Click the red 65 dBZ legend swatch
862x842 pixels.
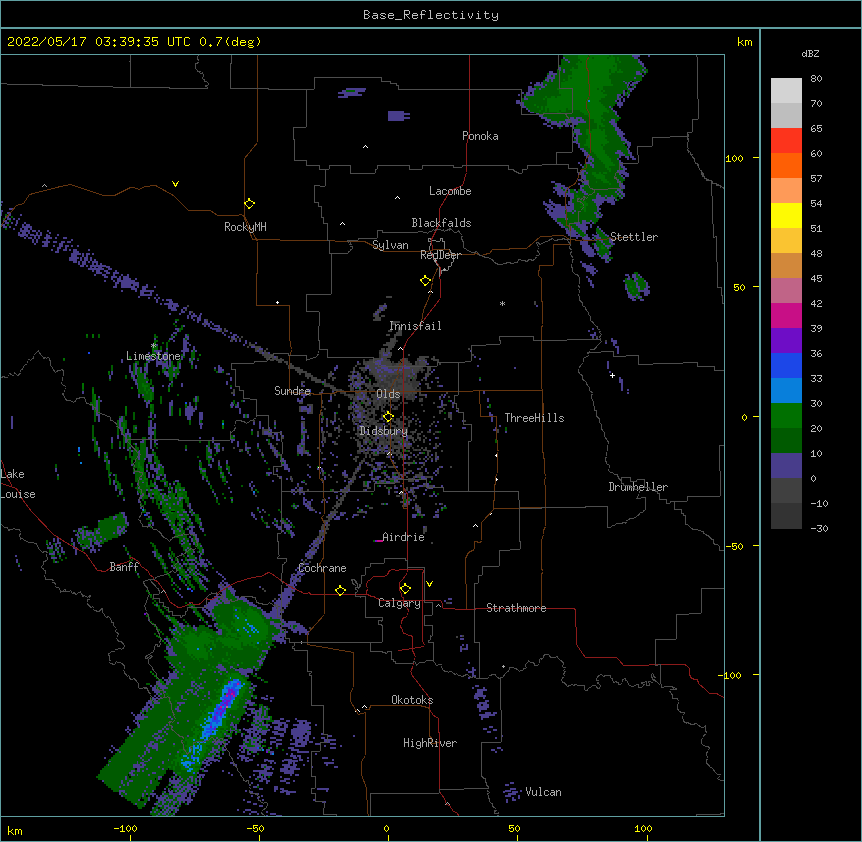786,141
